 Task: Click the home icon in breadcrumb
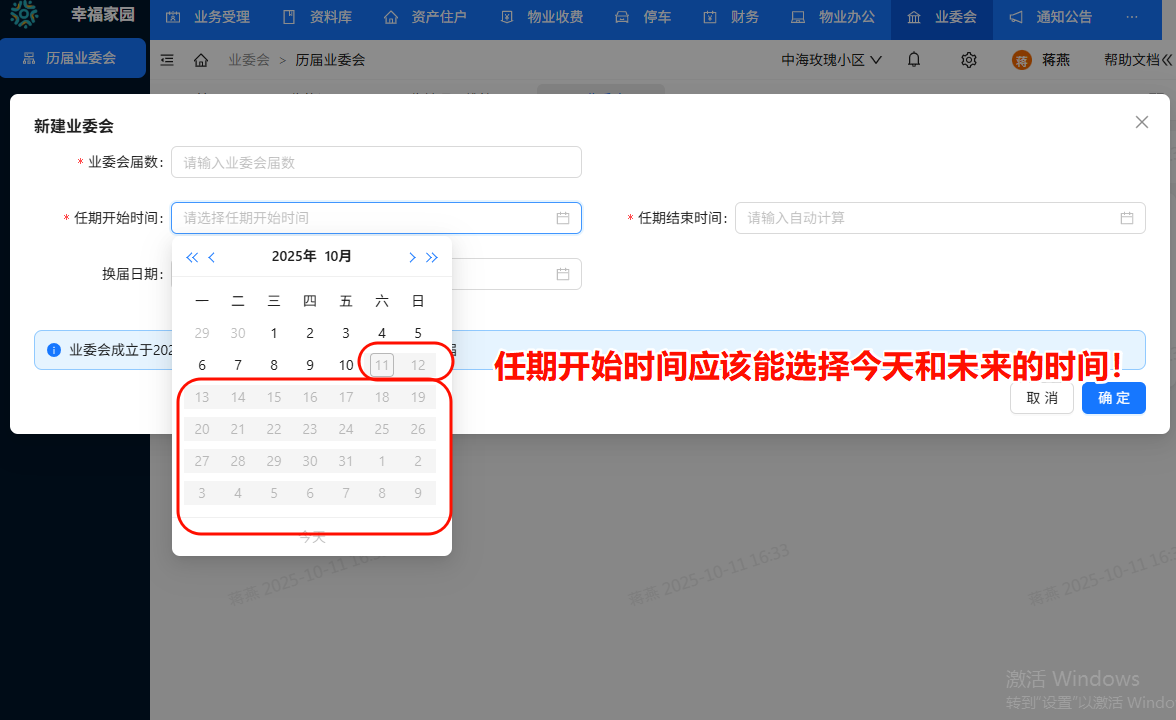(x=201, y=60)
